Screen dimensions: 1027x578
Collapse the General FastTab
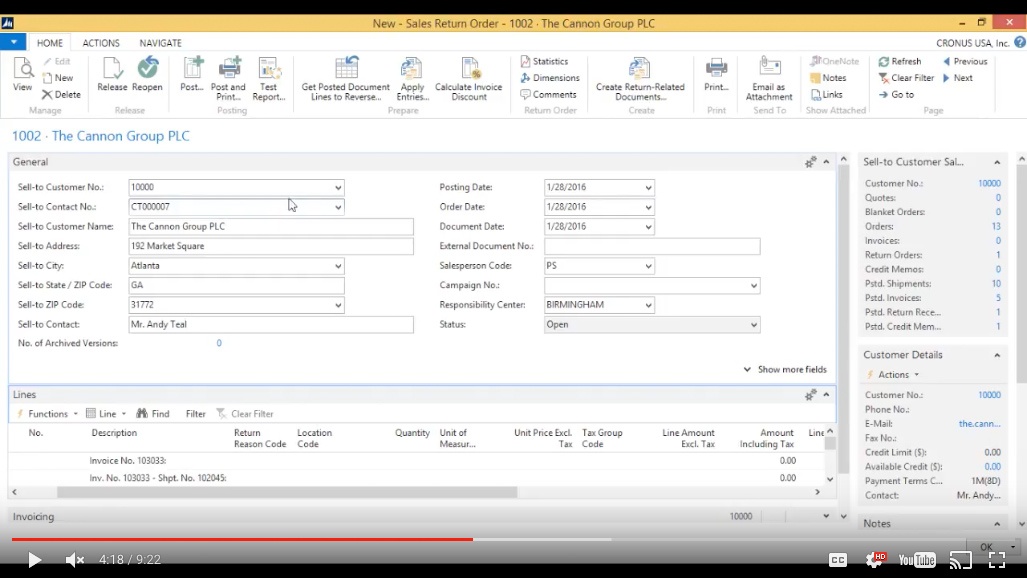click(827, 162)
